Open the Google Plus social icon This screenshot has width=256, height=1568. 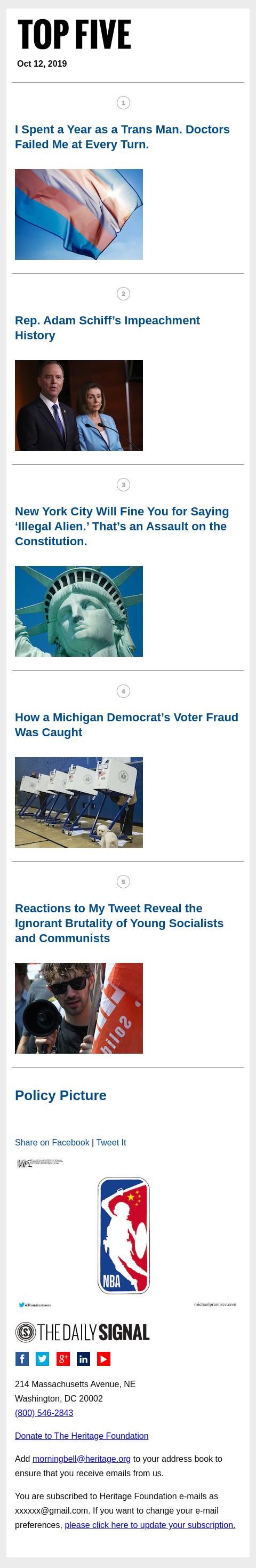[x=63, y=1359]
